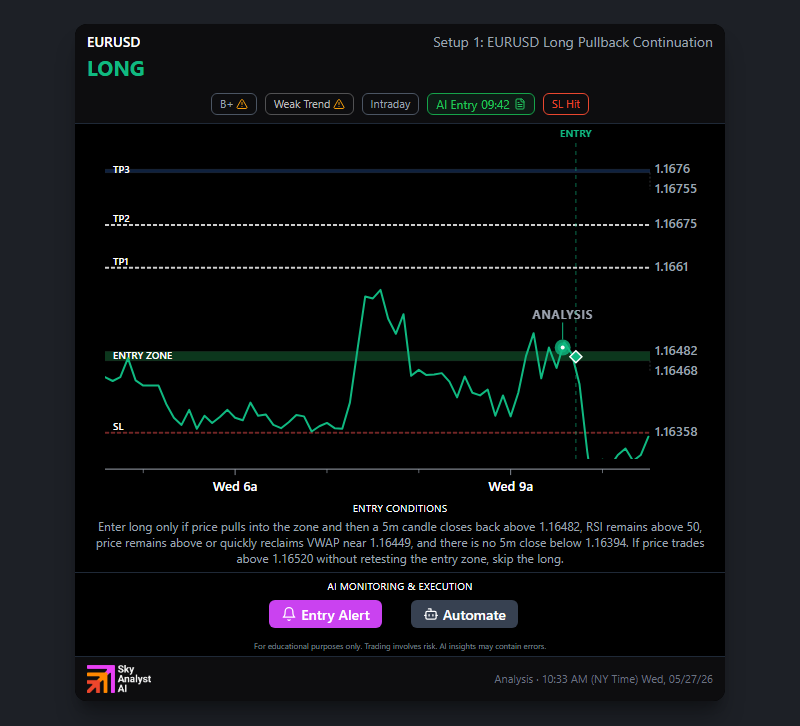This screenshot has width=800, height=726.
Task: Open the B+ grade badge
Action: (234, 104)
